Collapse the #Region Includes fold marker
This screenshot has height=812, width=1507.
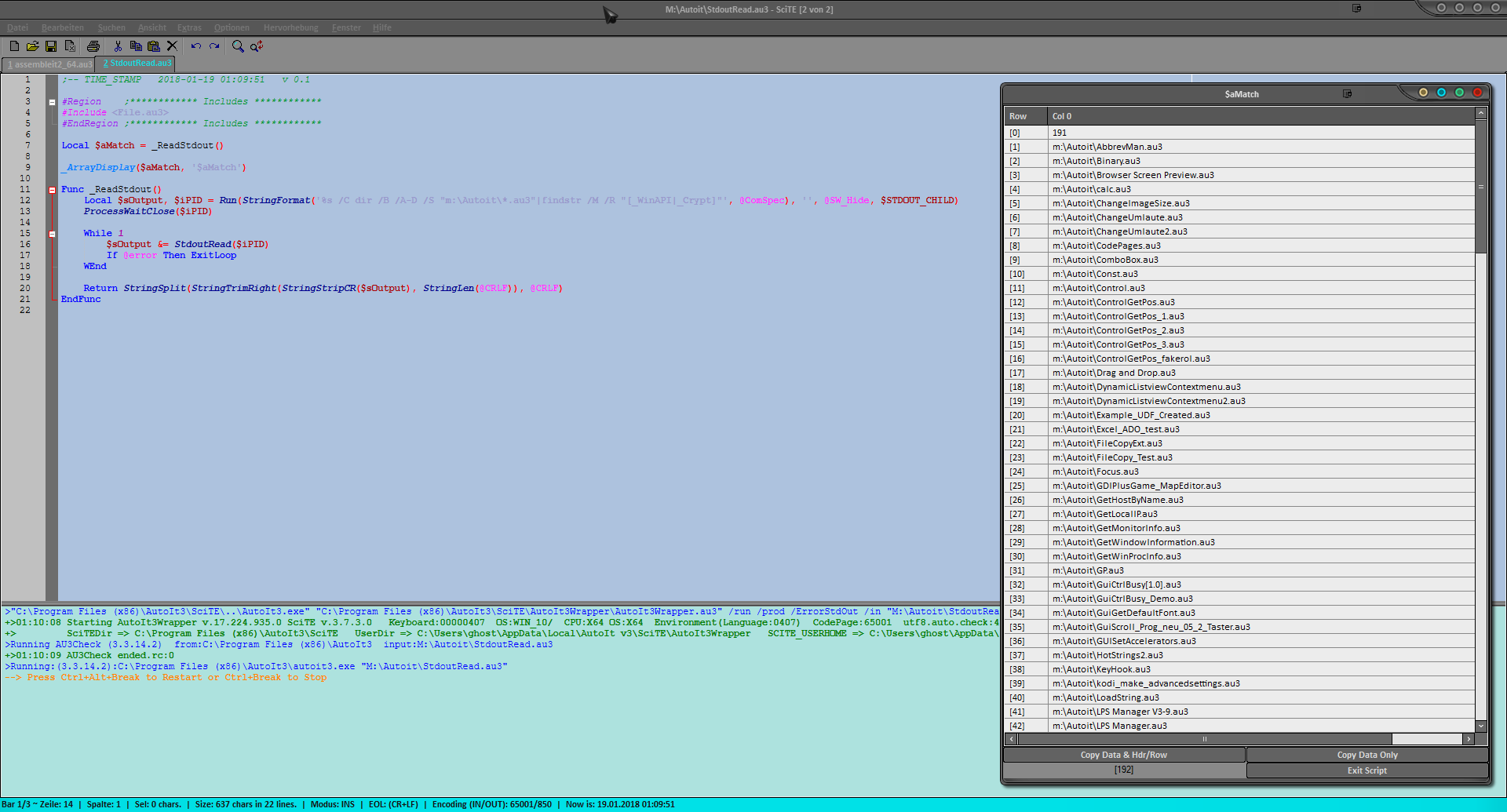pos(53,102)
